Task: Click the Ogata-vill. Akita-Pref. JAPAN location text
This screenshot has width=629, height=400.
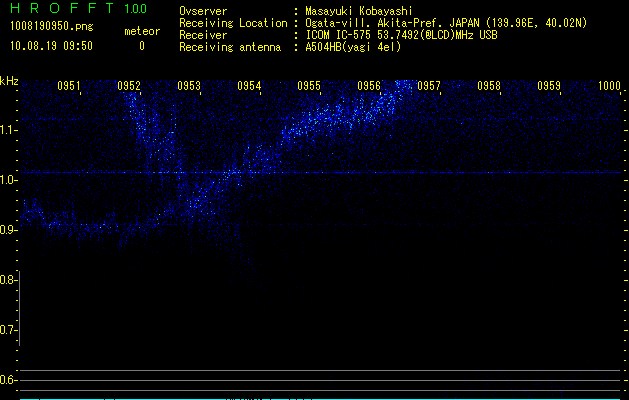Action: click(446, 23)
